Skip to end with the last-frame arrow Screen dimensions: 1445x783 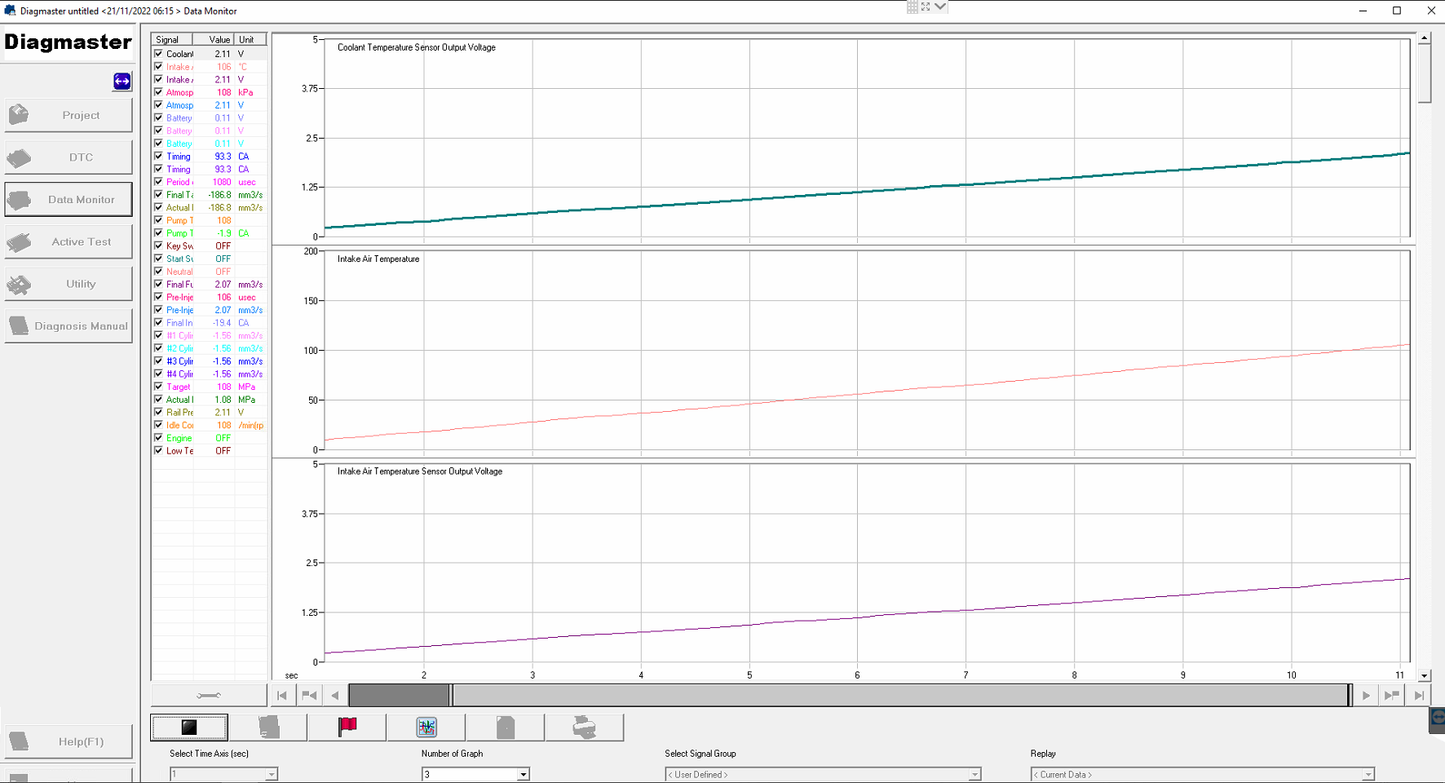coord(1418,695)
